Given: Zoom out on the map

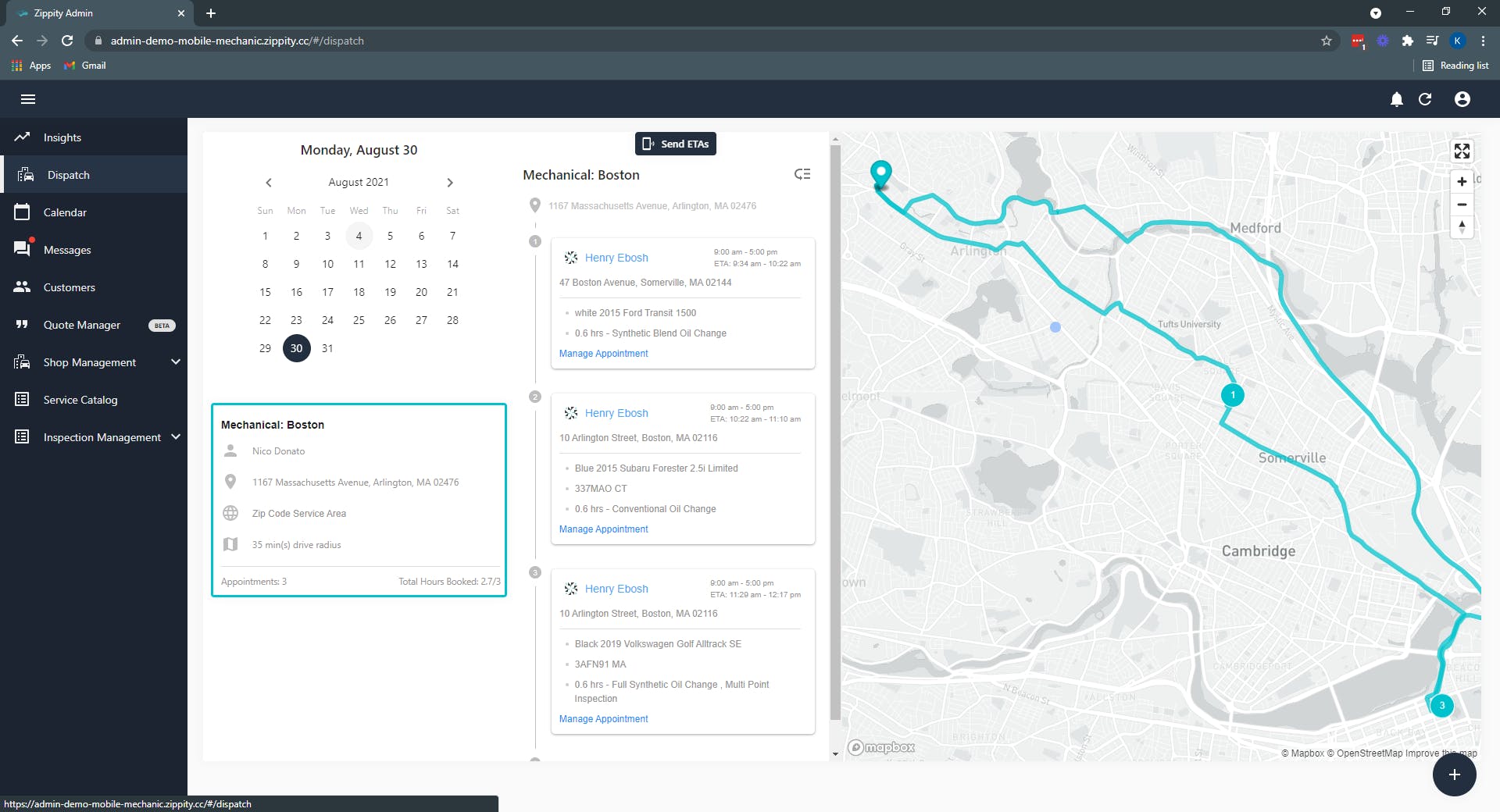Looking at the screenshot, I should pos(1462,205).
